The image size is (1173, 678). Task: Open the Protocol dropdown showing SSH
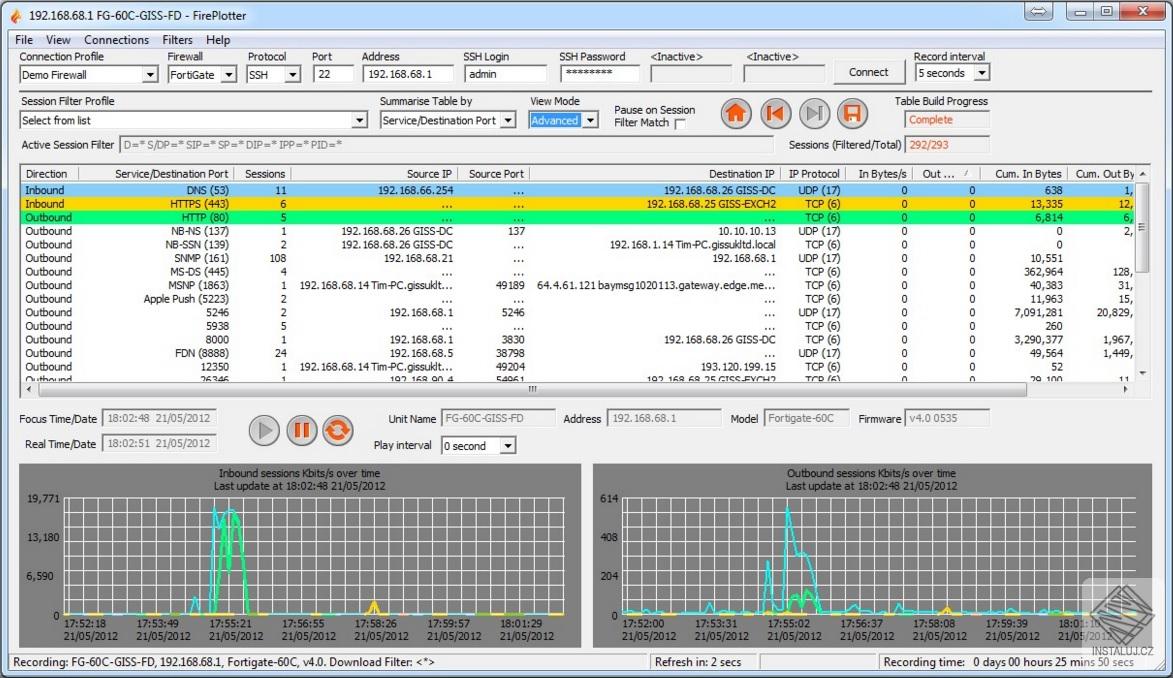click(x=293, y=75)
